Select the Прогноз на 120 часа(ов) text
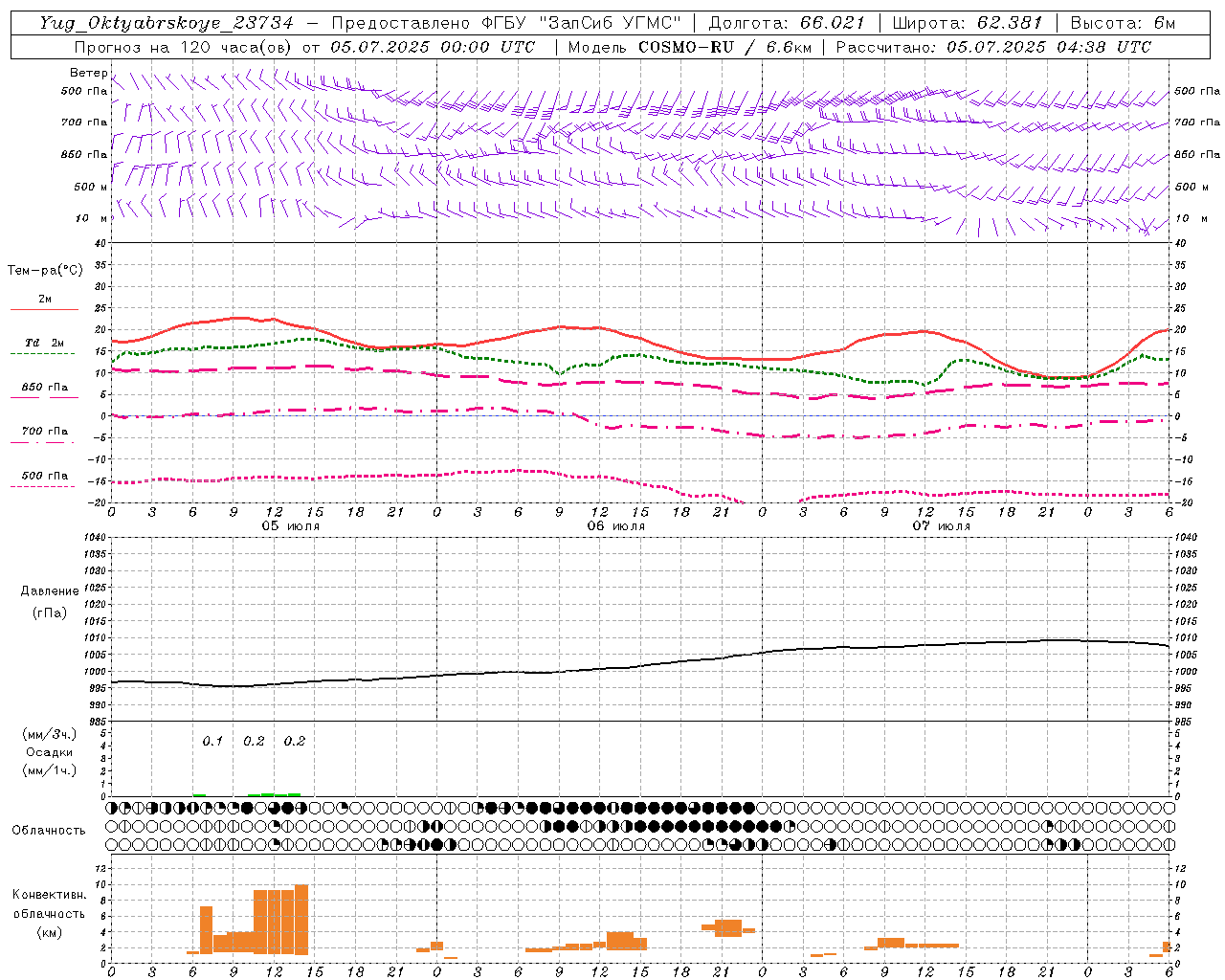The height and width of the screenshot is (980, 1225). click(184, 47)
